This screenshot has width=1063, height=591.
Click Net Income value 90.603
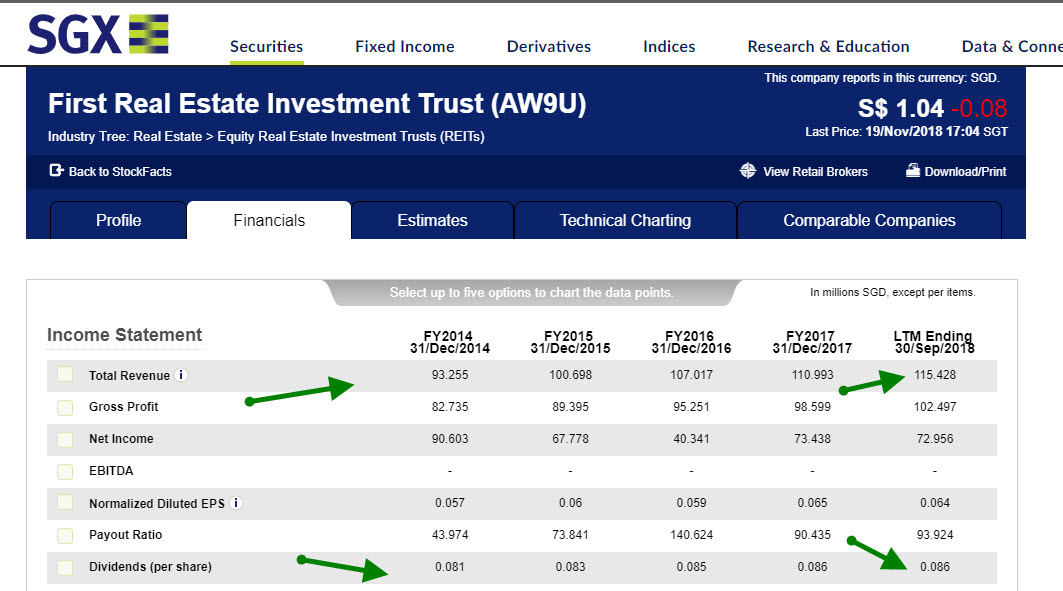(x=450, y=439)
